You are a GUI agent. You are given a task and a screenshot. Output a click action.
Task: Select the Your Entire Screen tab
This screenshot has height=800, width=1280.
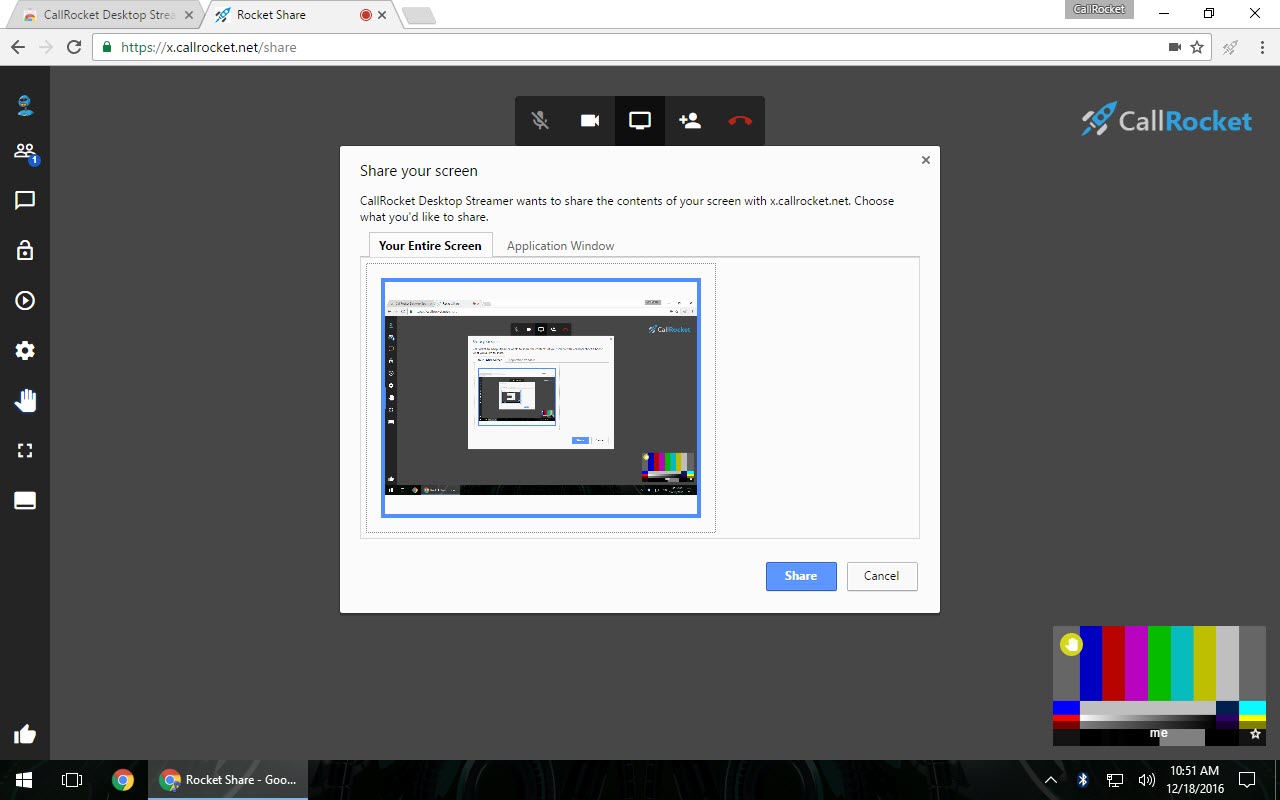430,245
